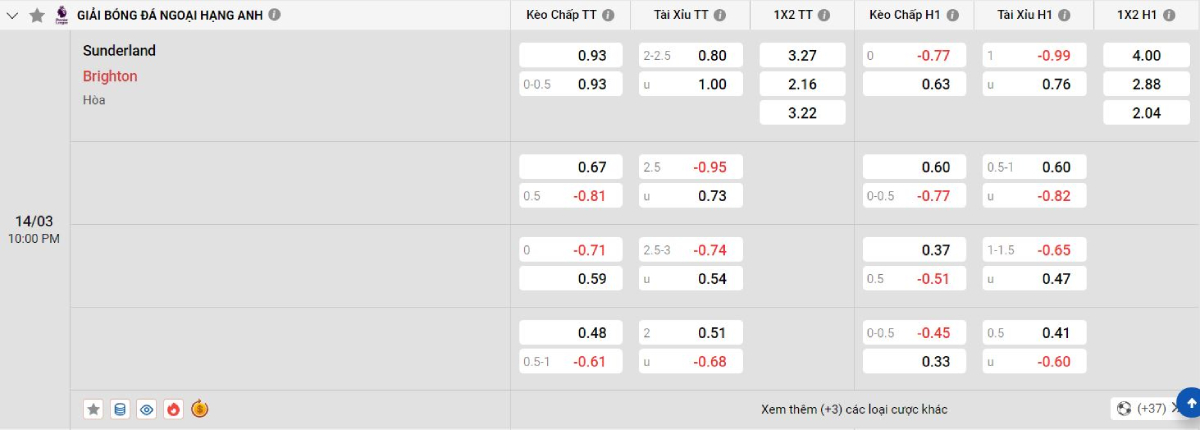Bet Sunderland win at 3.27 odds
1200x430 pixels.
[x=802, y=56]
